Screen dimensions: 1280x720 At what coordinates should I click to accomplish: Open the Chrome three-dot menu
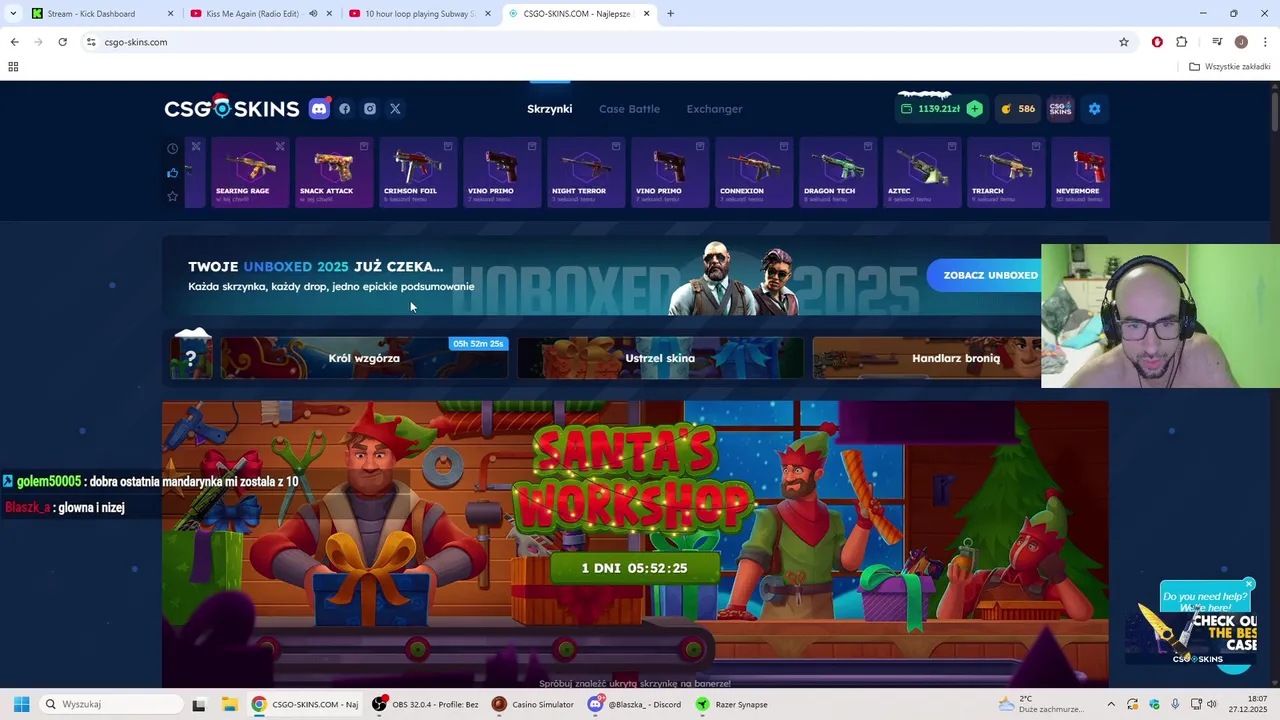point(1266,42)
